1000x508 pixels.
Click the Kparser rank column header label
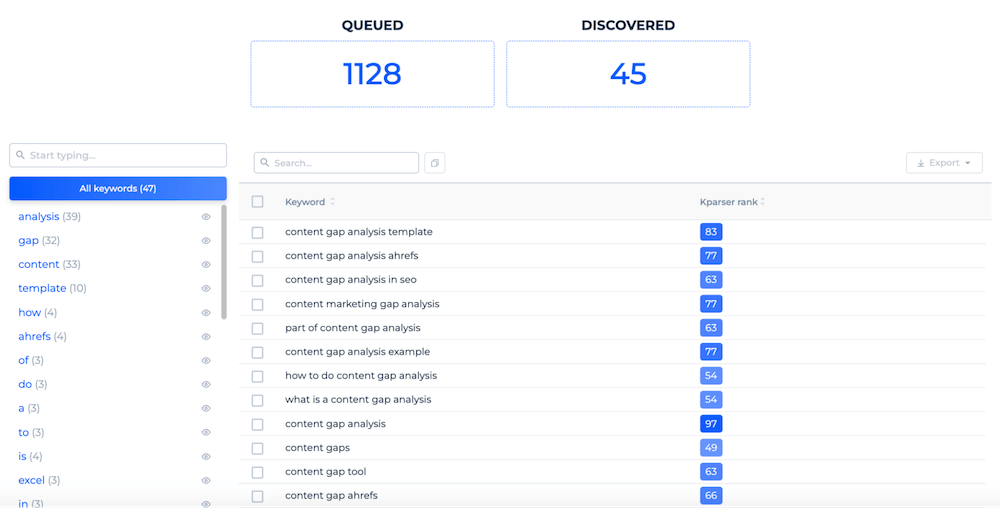[x=729, y=202]
